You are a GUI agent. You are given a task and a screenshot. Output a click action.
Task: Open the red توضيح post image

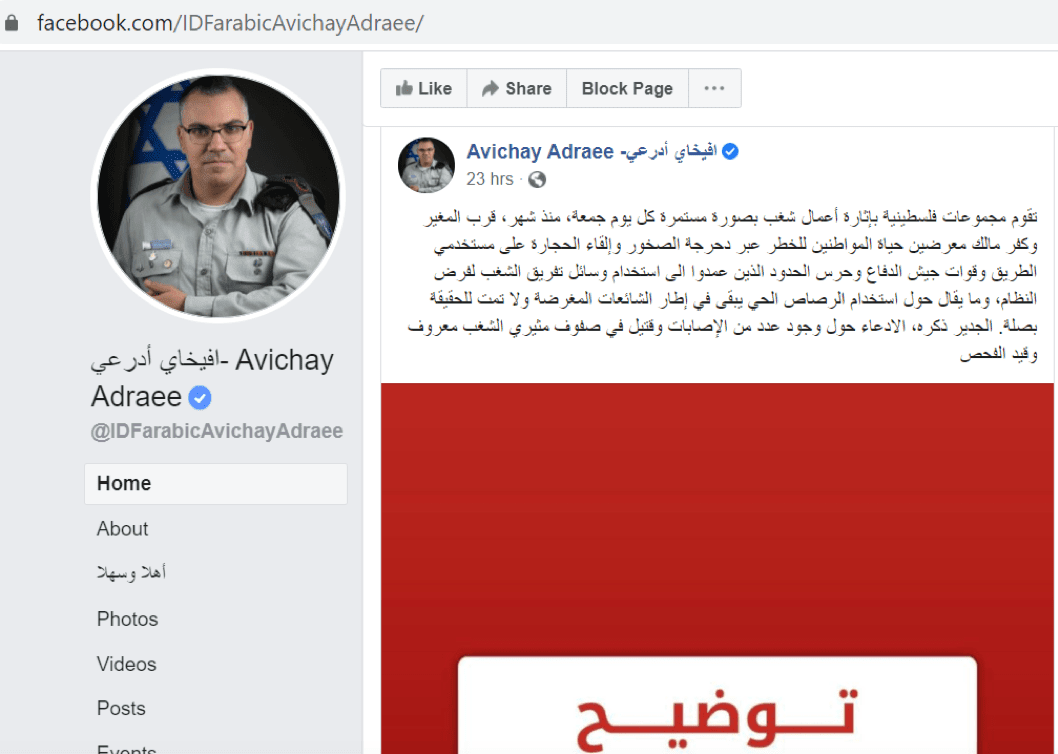717,568
